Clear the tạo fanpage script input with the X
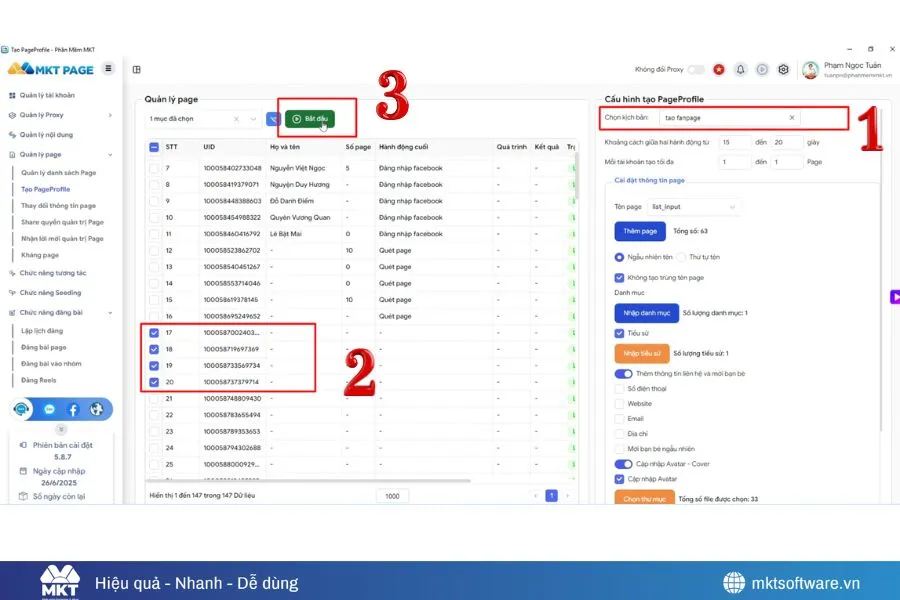This screenshot has height=600, width=900. pyautogui.click(x=791, y=118)
